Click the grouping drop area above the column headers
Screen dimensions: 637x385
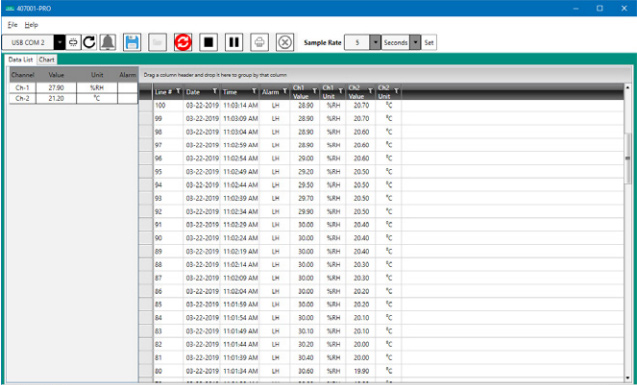click(381, 75)
